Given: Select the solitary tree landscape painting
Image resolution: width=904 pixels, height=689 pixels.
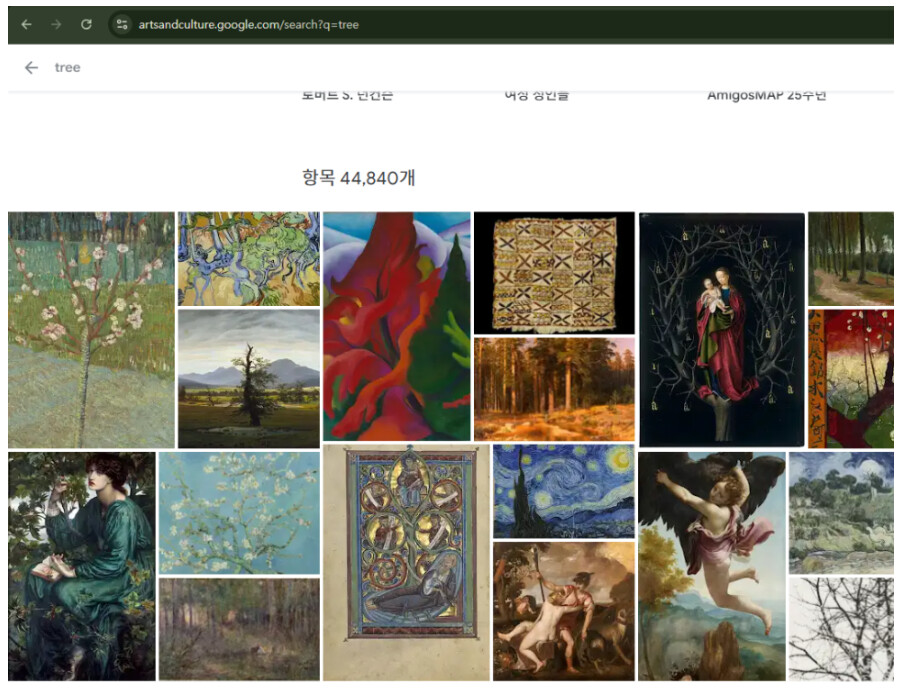Looking at the screenshot, I should click(248, 378).
